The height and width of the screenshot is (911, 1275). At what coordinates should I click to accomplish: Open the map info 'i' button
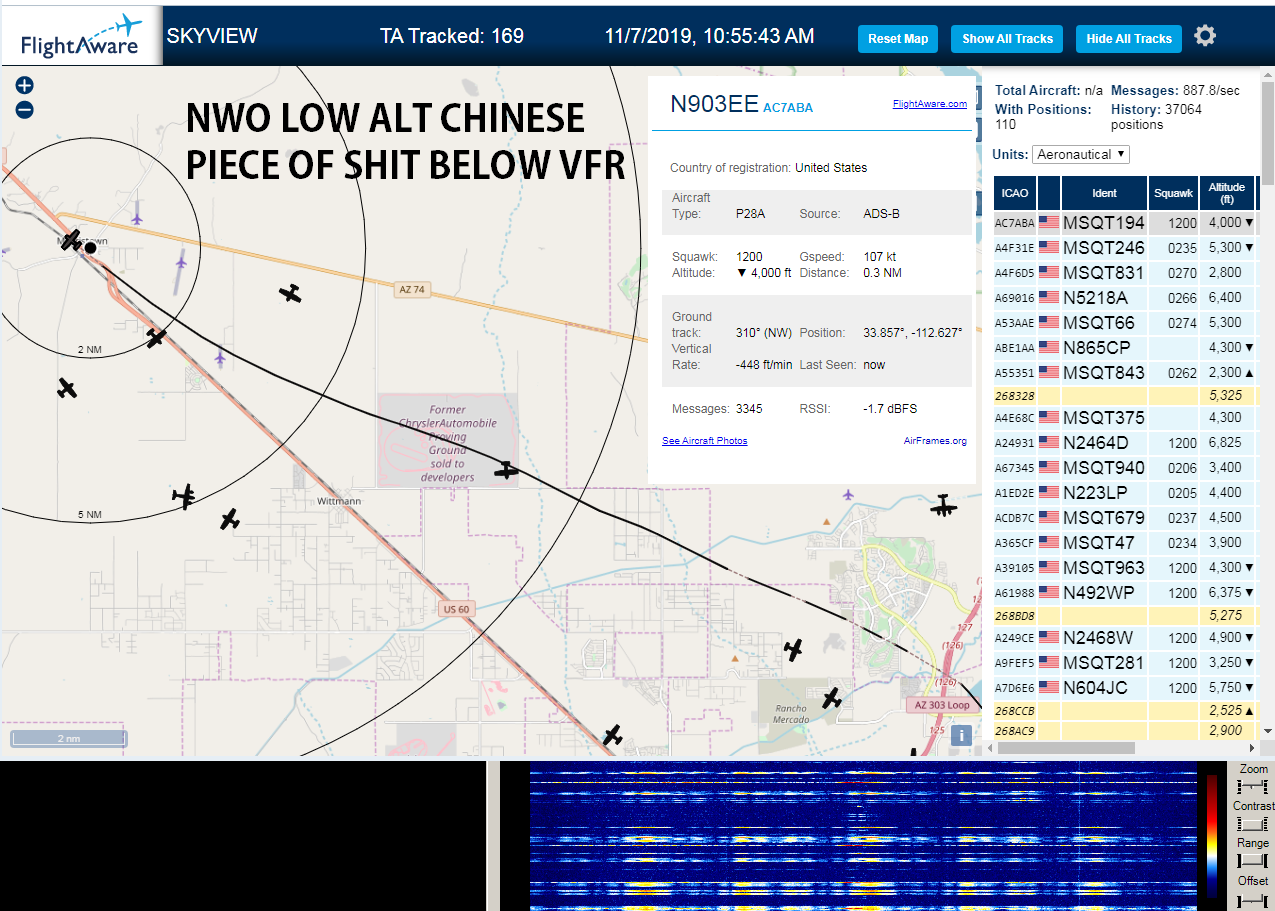click(x=961, y=736)
